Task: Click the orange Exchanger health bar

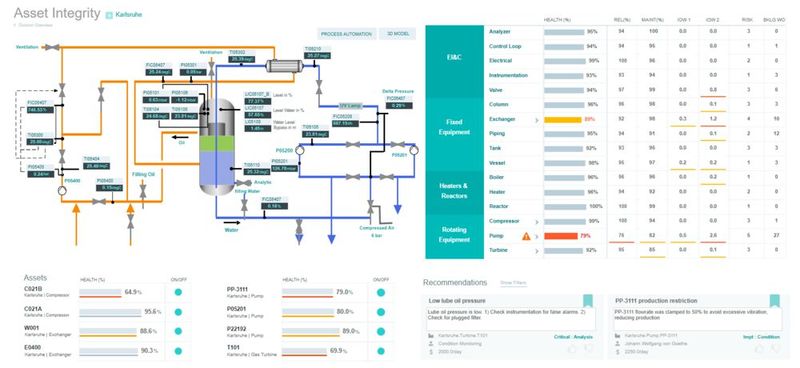Action: pos(563,119)
